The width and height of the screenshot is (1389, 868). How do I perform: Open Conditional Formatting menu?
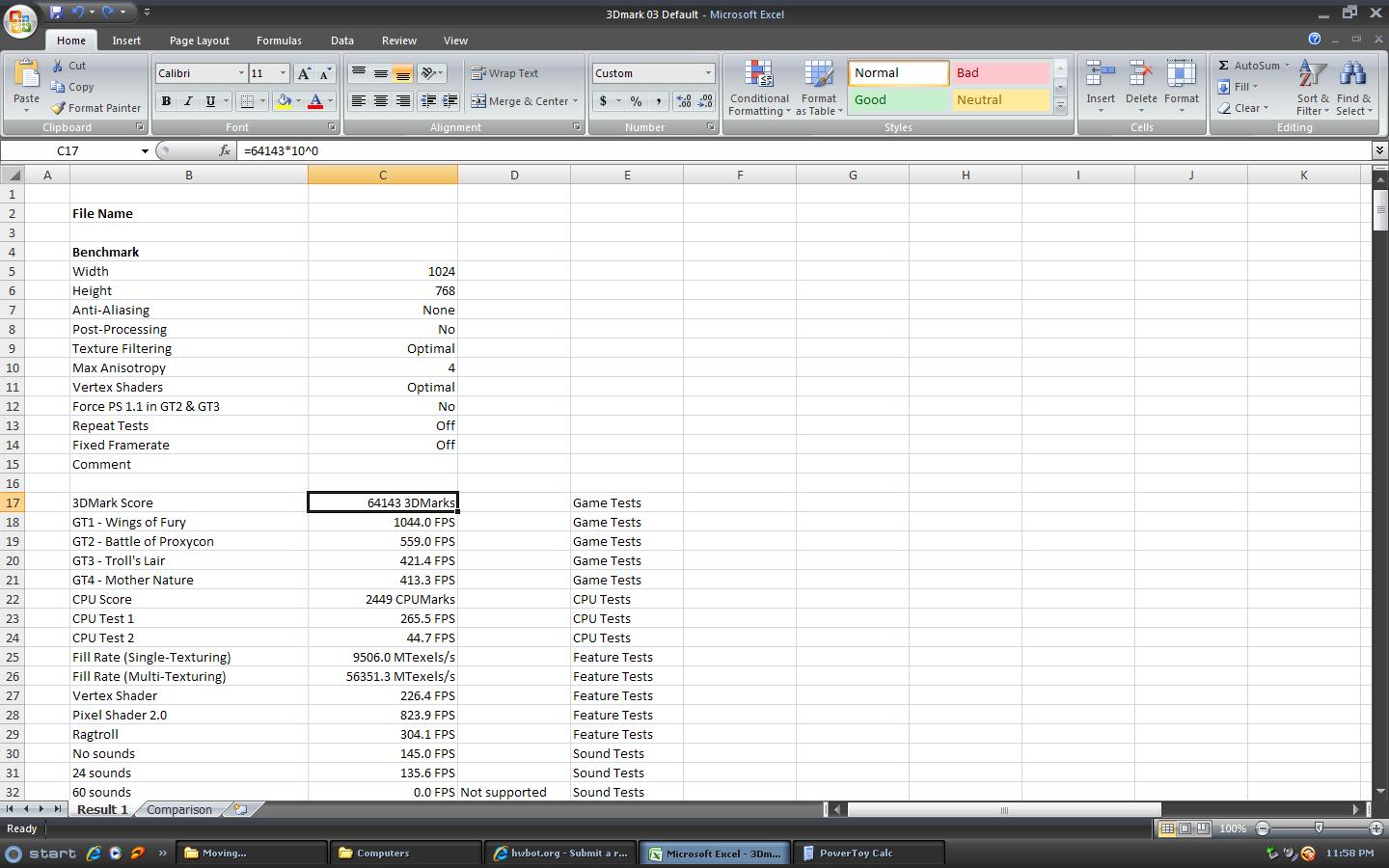pyautogui.click(x=759, y=88)
